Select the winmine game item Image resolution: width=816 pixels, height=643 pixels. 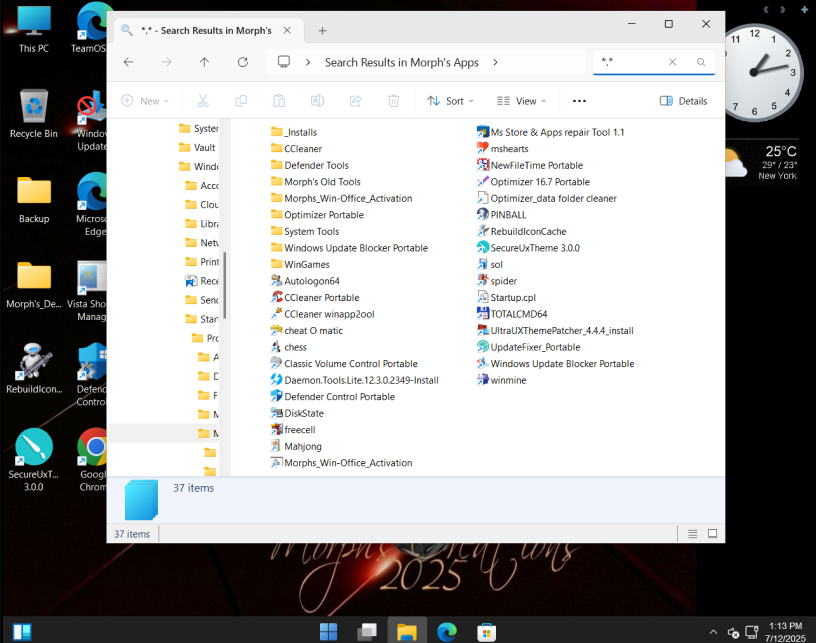[x=502, y=380]
